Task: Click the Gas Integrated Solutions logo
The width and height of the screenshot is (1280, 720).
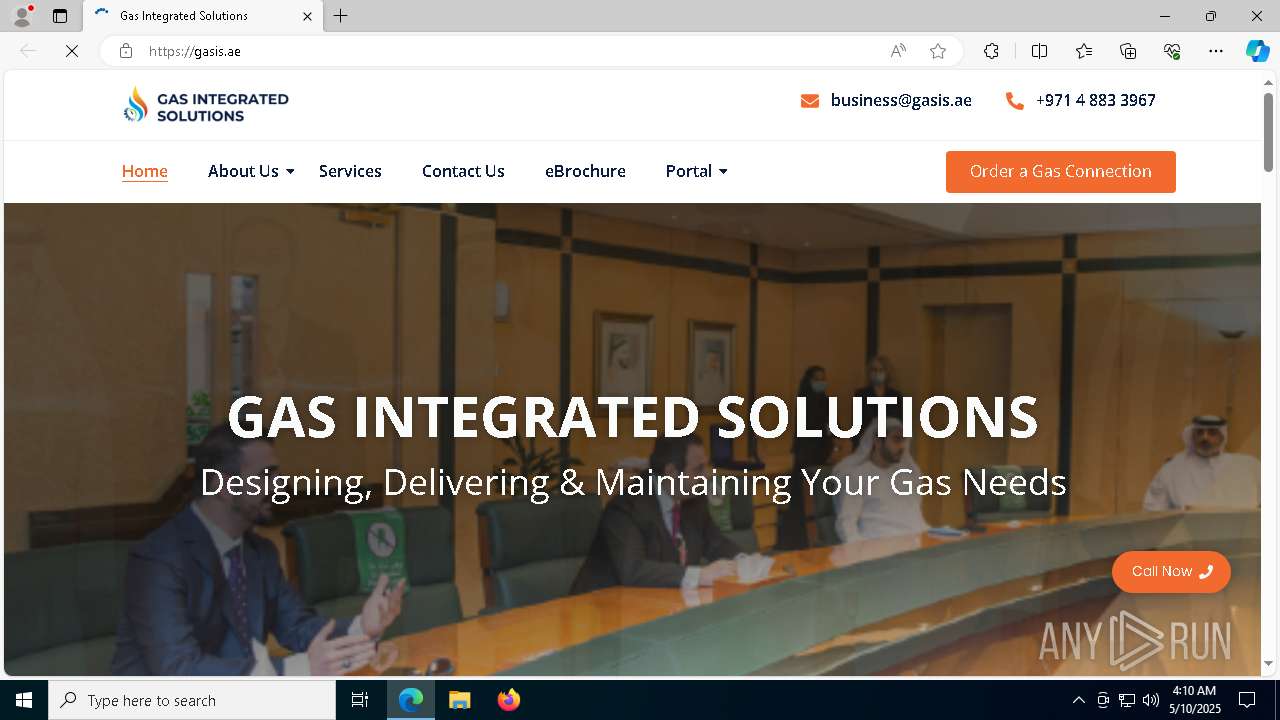Action: click(206, 106)
